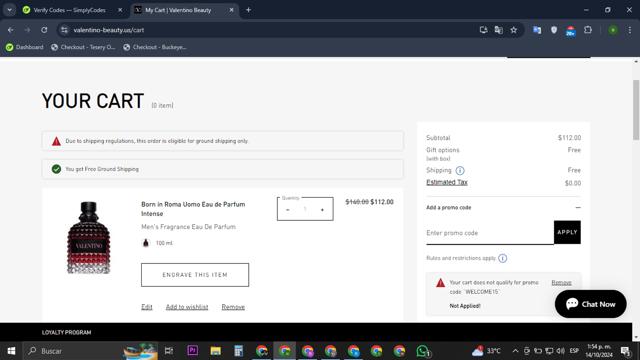Select the My Cart | Valentino Beauty tab
Image resolution: width=640 pixels, height=360 pixels.
point(178,10)
